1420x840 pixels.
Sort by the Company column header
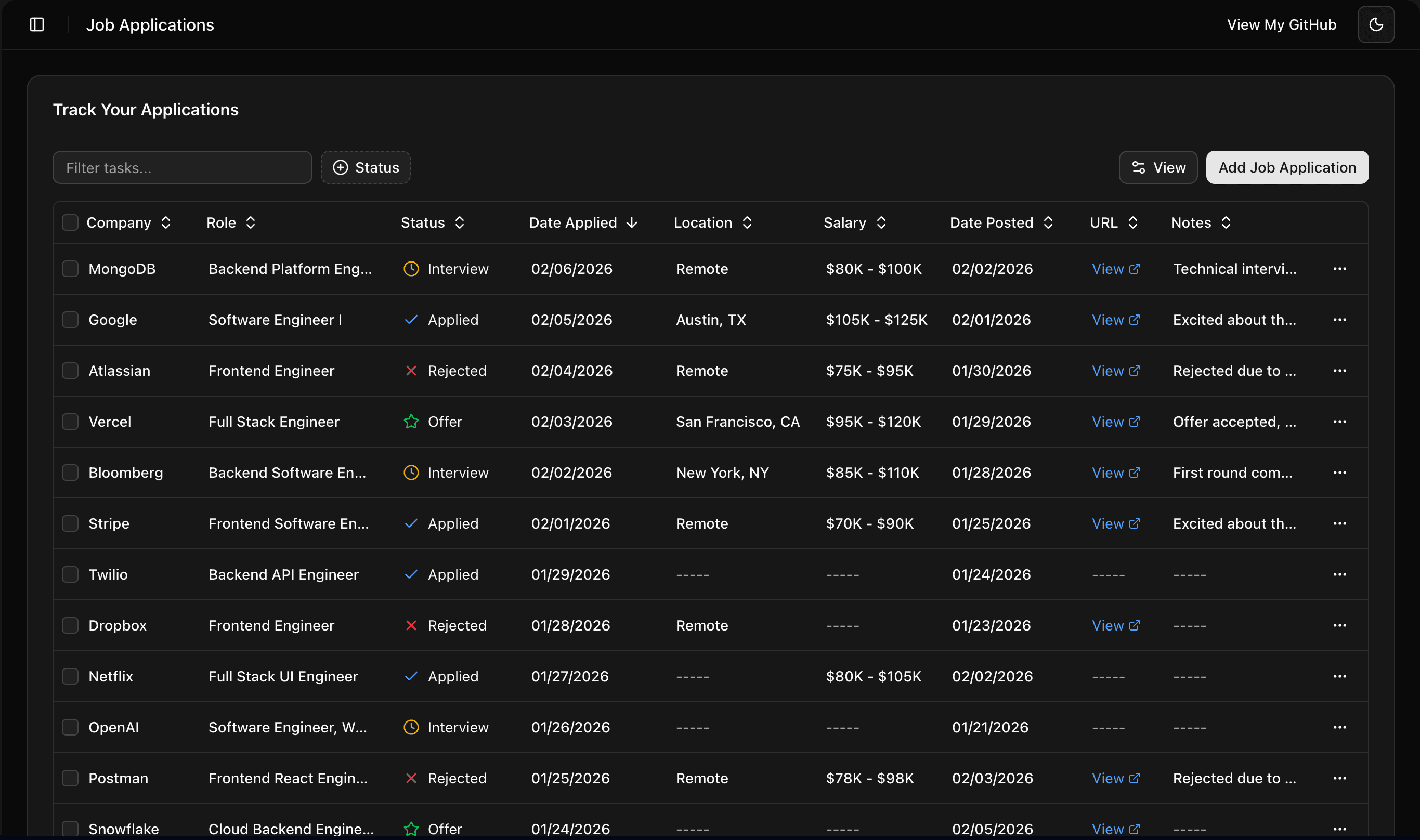click(128, 222)
